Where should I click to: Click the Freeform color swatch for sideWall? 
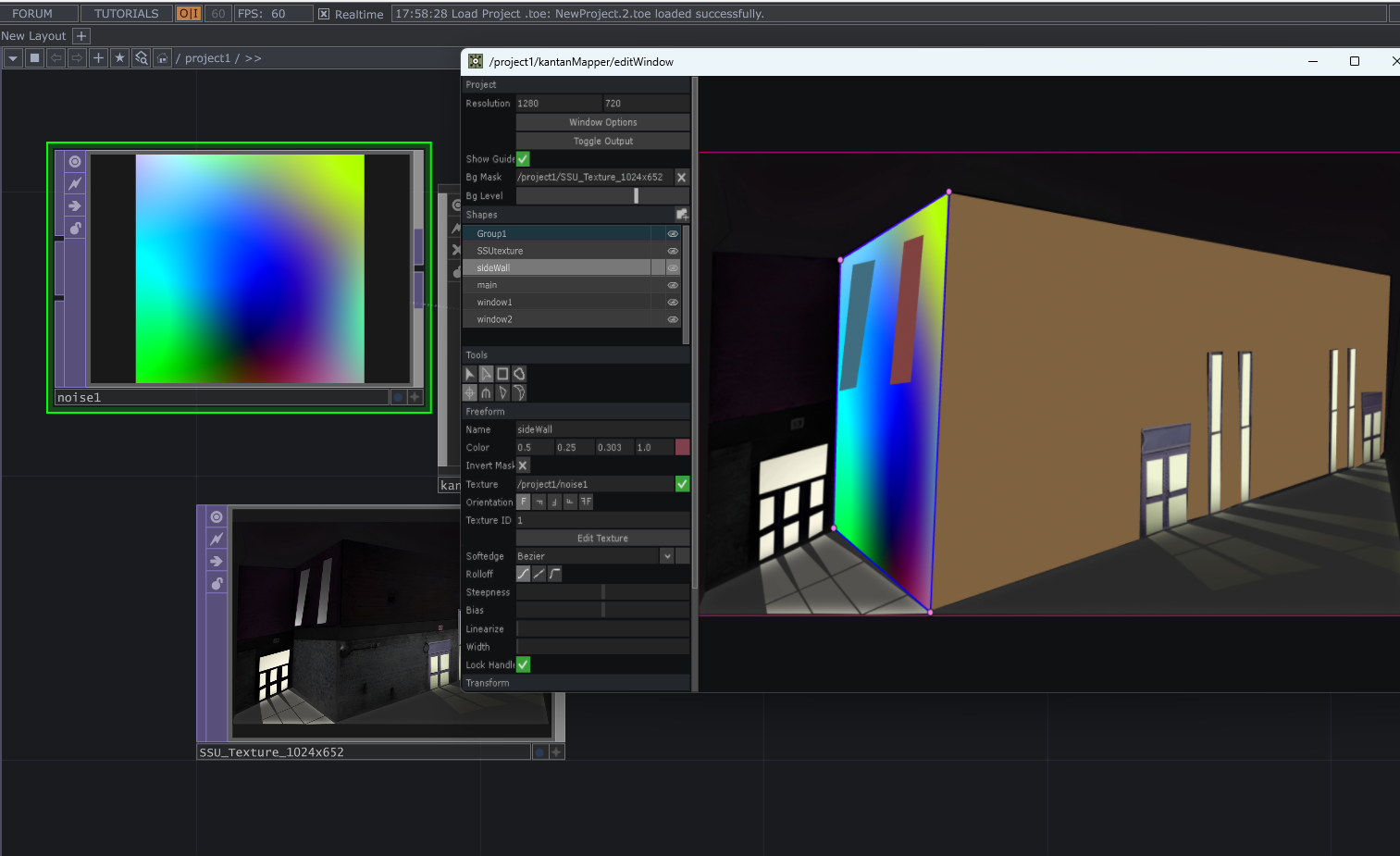[682, 447]
